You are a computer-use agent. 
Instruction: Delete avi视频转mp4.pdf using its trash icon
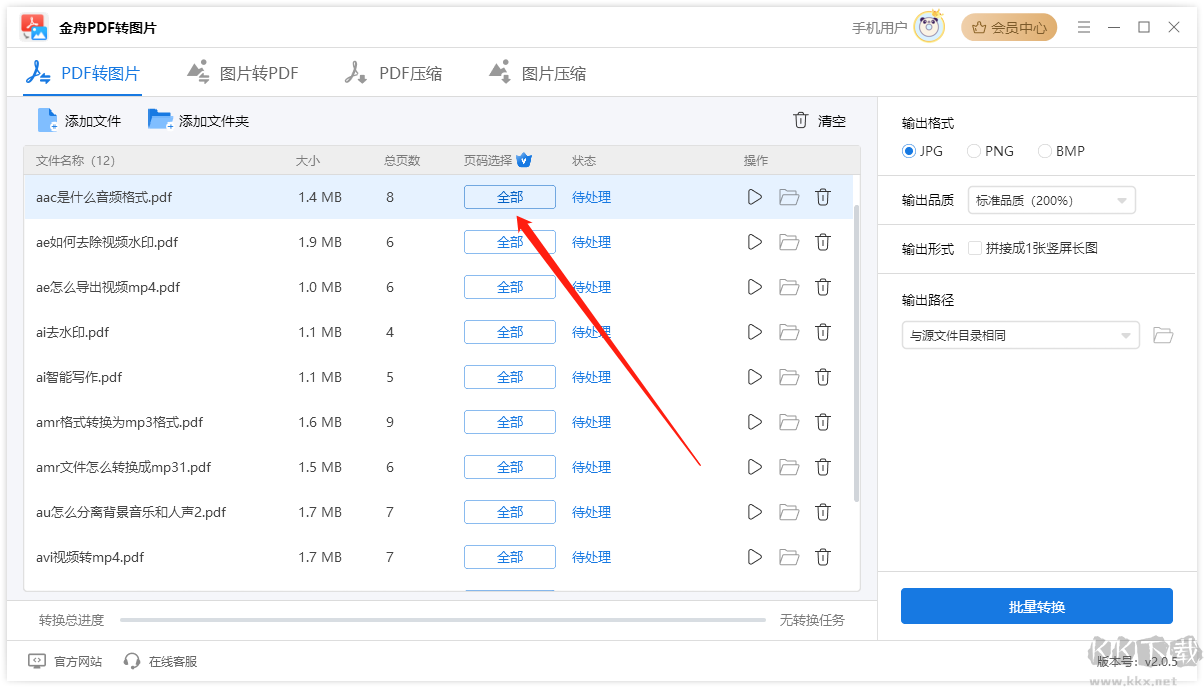[x=823, y=557]
